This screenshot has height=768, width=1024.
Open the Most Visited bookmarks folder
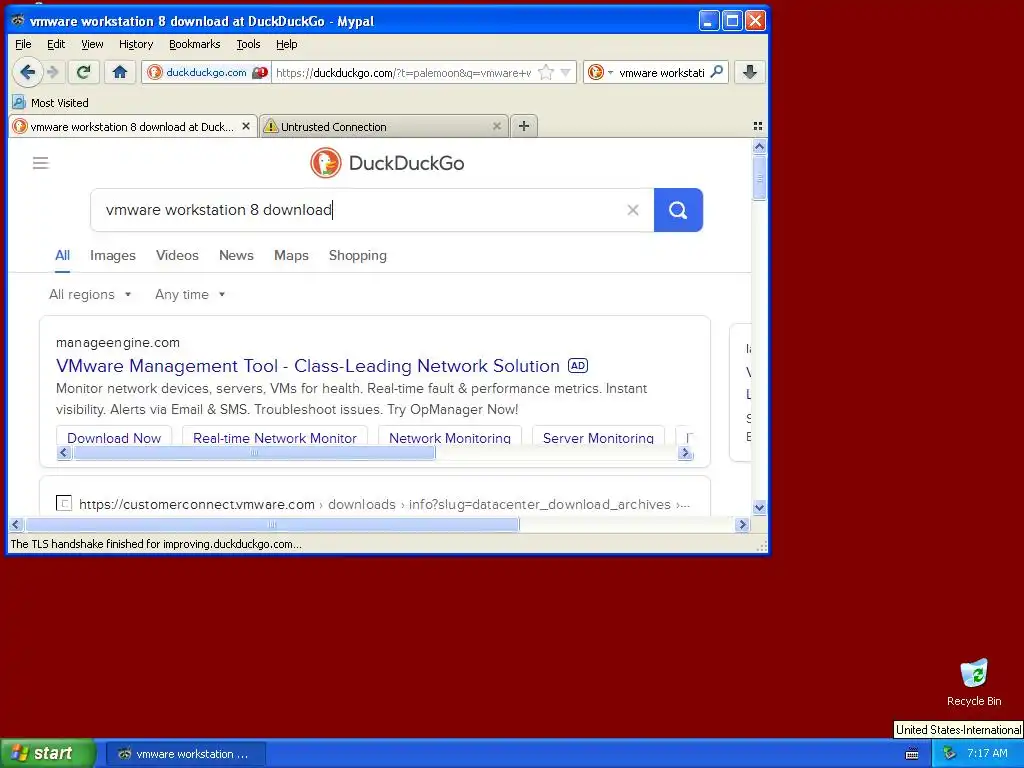click(50, 103)
